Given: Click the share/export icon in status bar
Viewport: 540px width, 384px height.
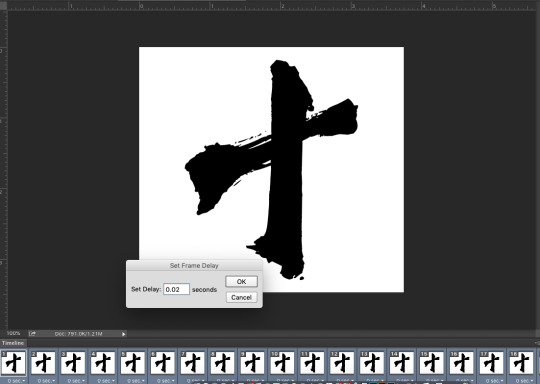Looking at the screenshot, I should click(32, 333).
